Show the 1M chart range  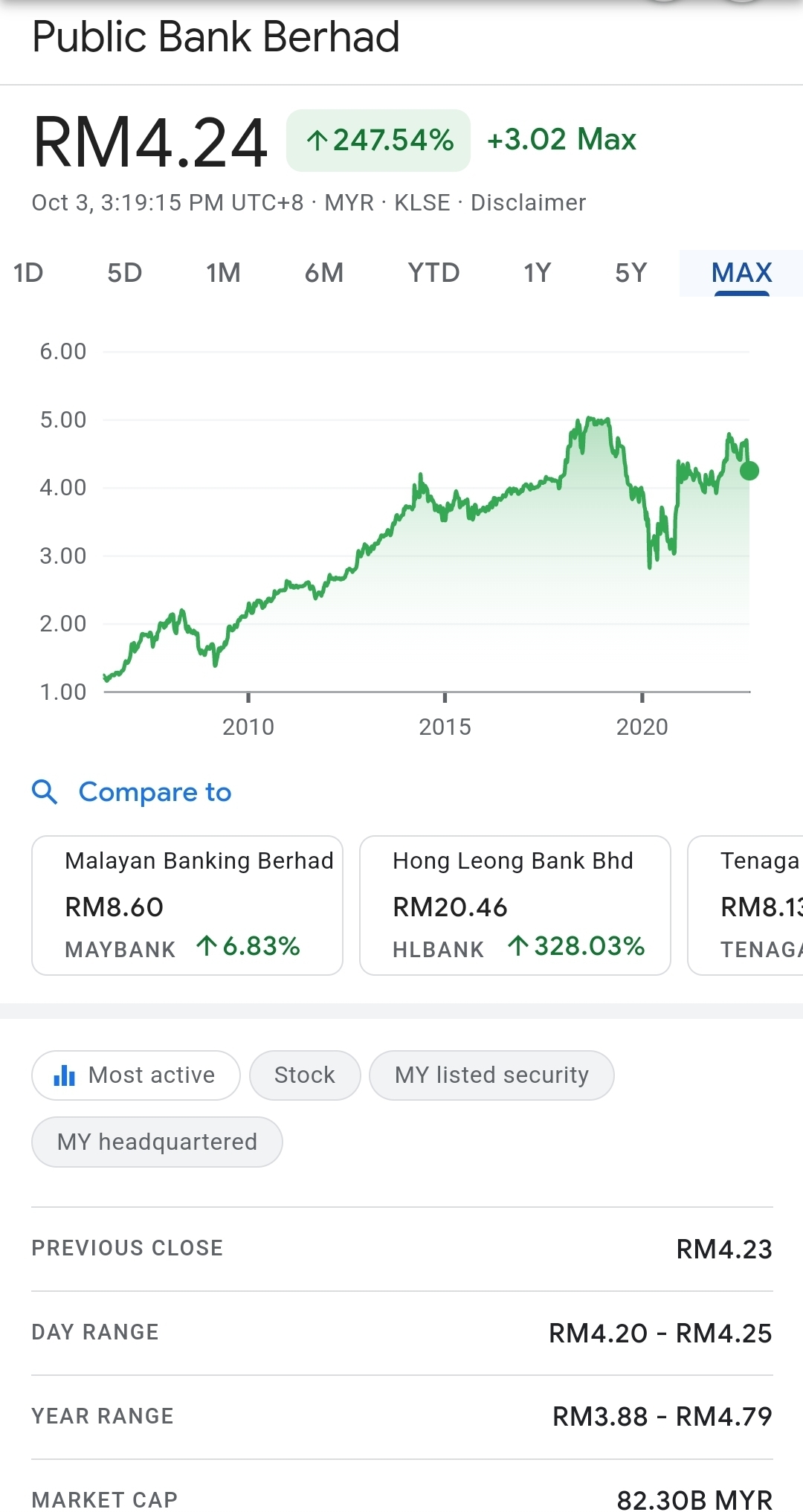tap(223, 273)
